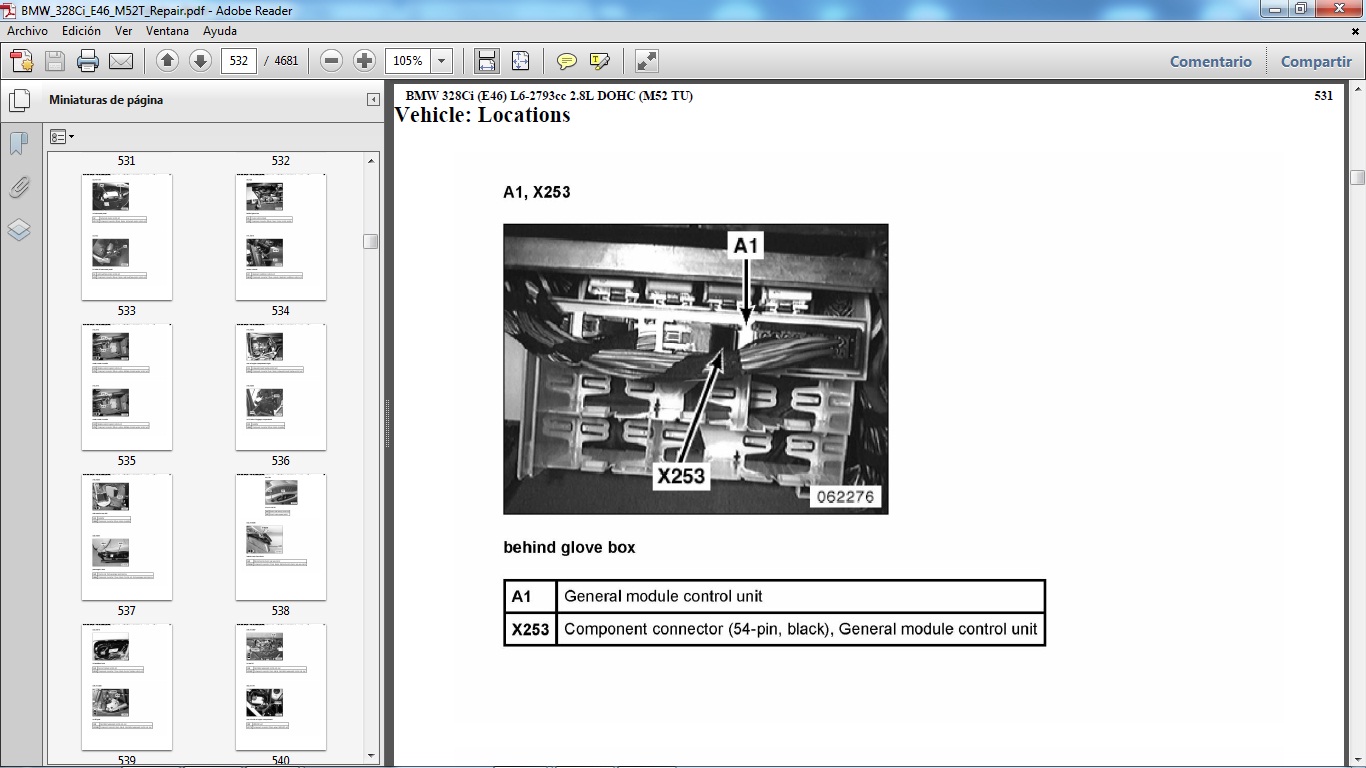Image resolution: width=1366 pixels, height=768 pixels.
Task: Open the Ayuda menu
Action: pos(220,31)
